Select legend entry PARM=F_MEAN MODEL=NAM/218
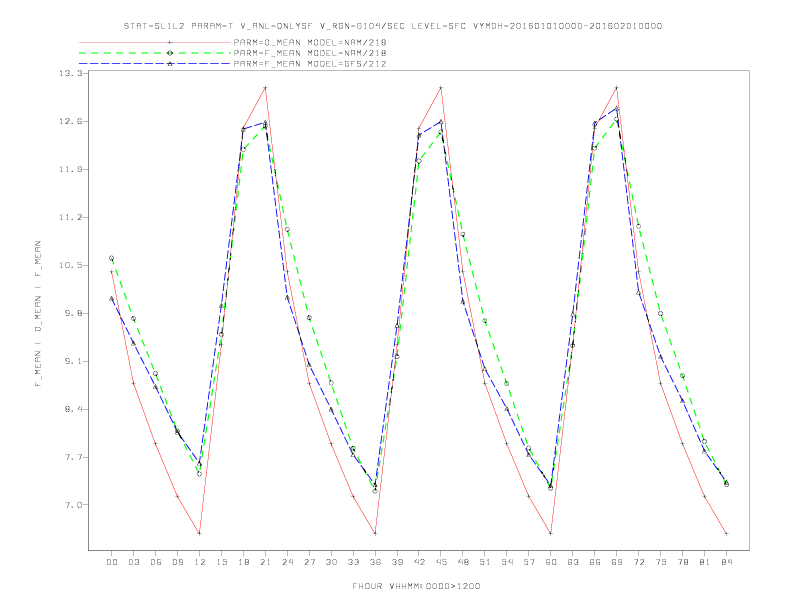 (310, 53)
